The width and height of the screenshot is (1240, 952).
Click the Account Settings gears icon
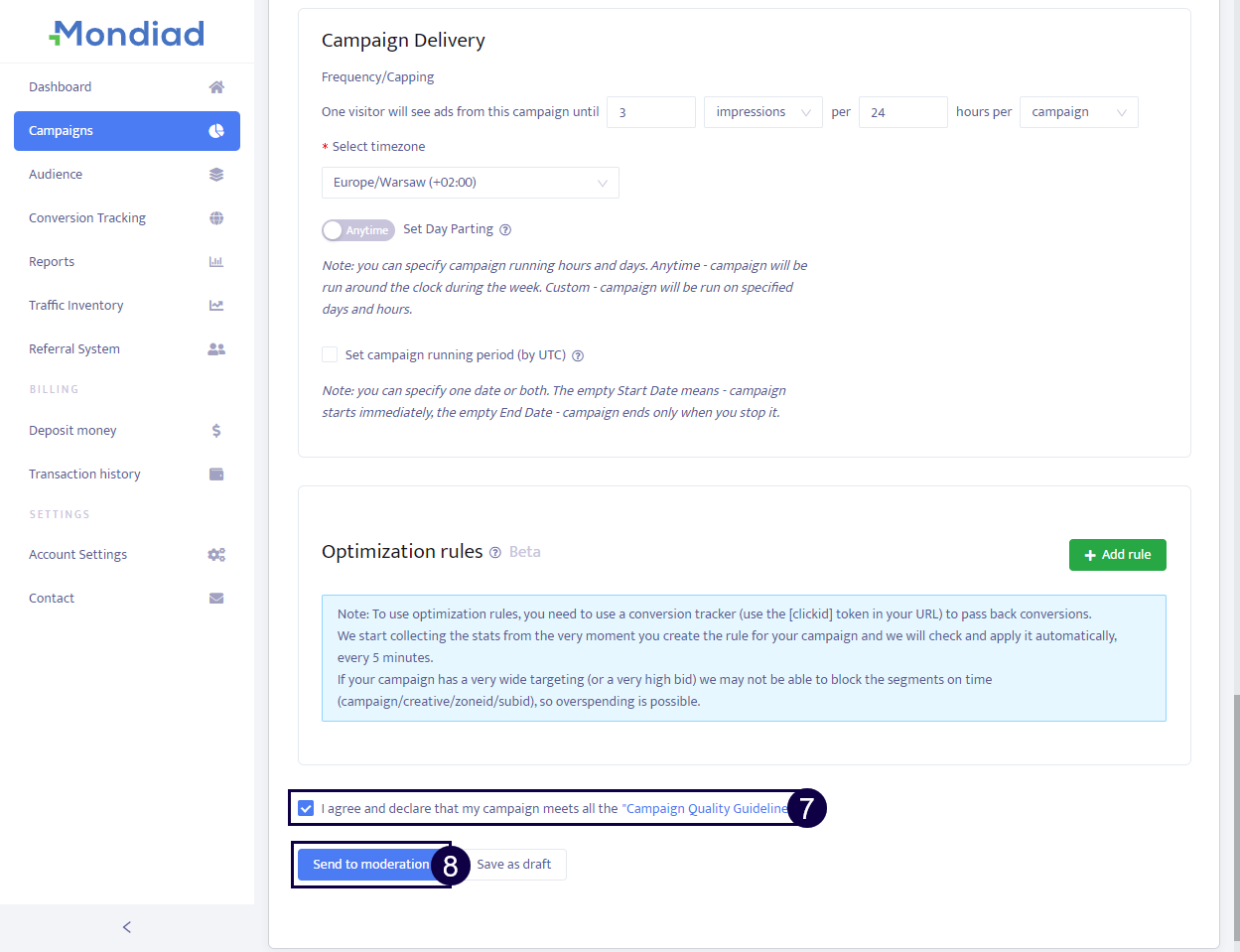(x=216, y=555)
